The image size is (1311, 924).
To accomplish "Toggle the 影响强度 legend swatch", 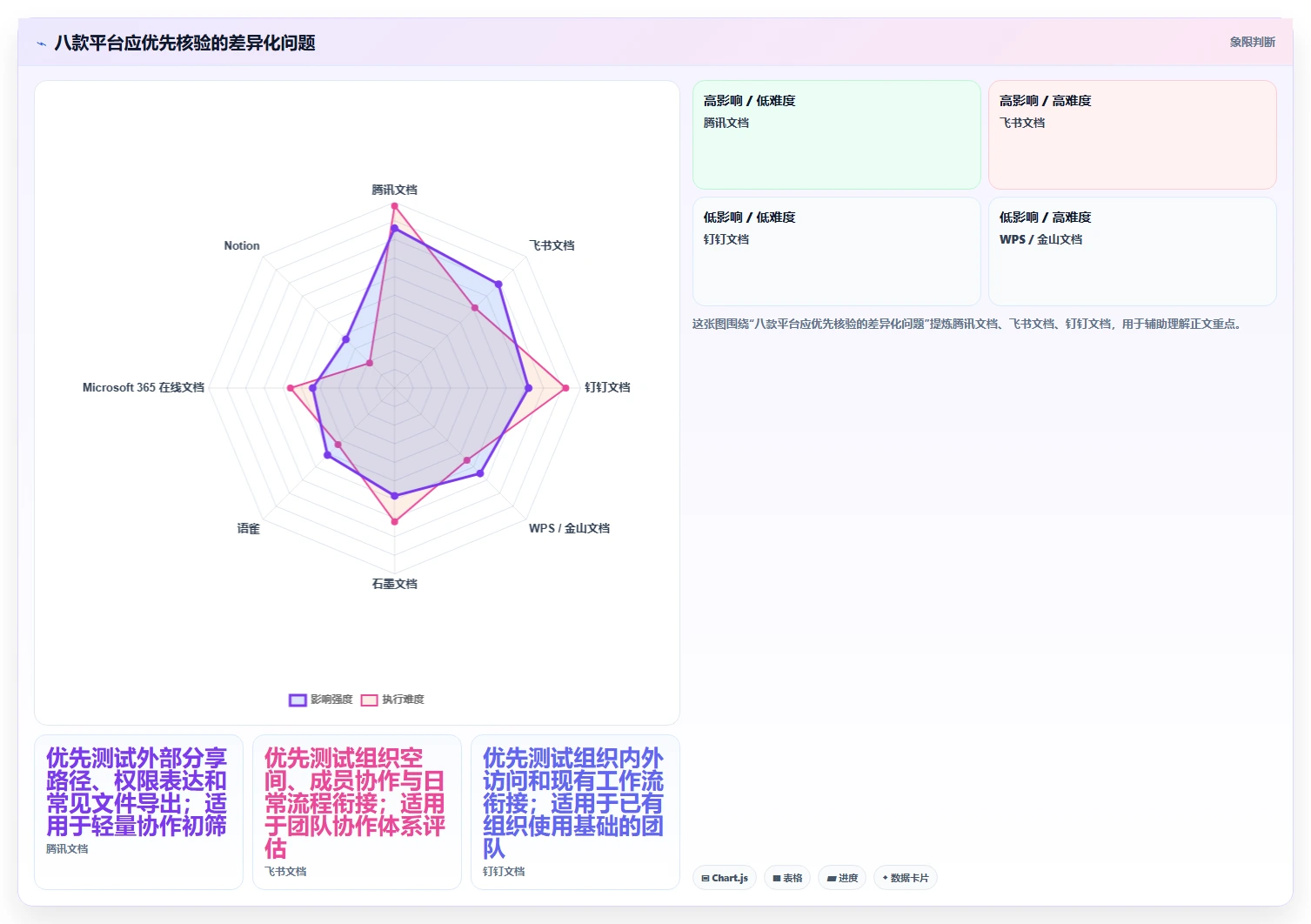I will 298,700.
